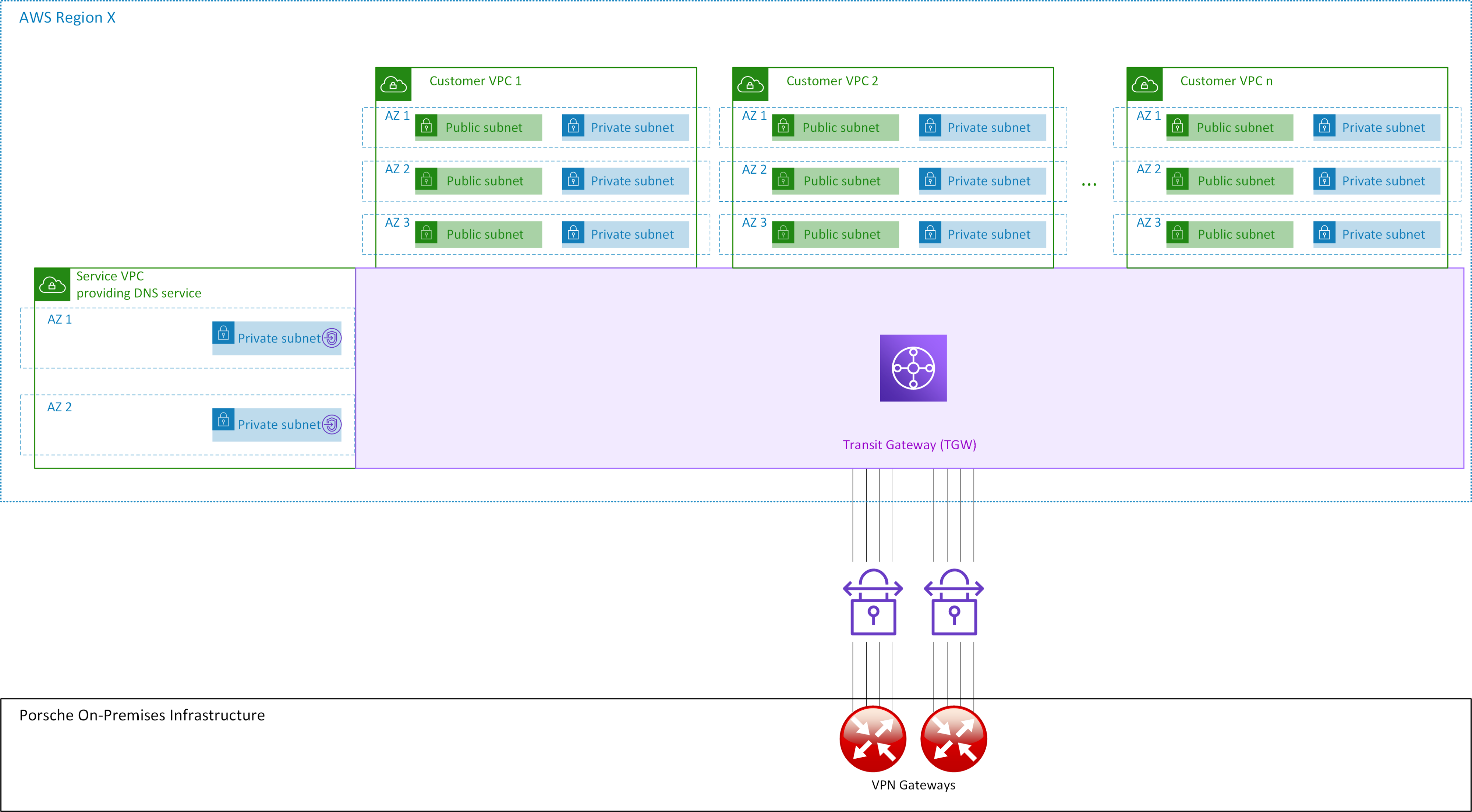Click the Service VPC cloud icon
The image size is (1472, 812).
(x=52, y=284)
